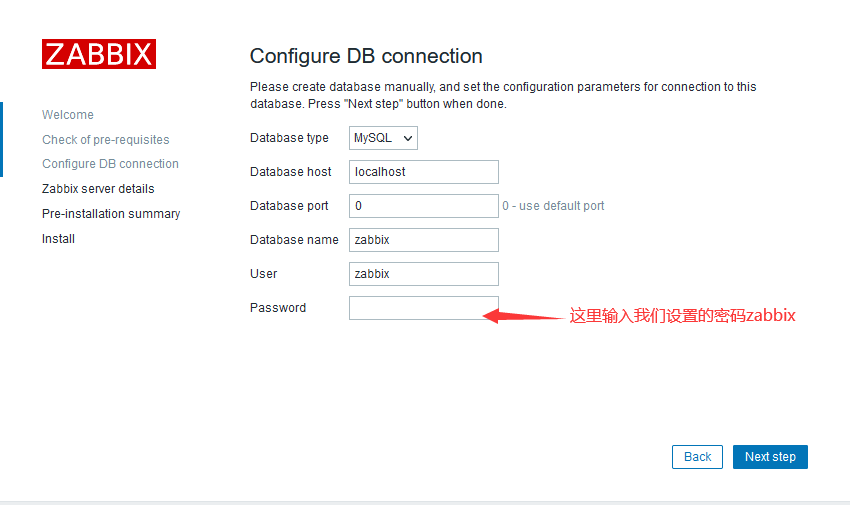Screen dimensions: 850x505
Task: Select the Install step in sidebar
Action: (x=59, y=238)
